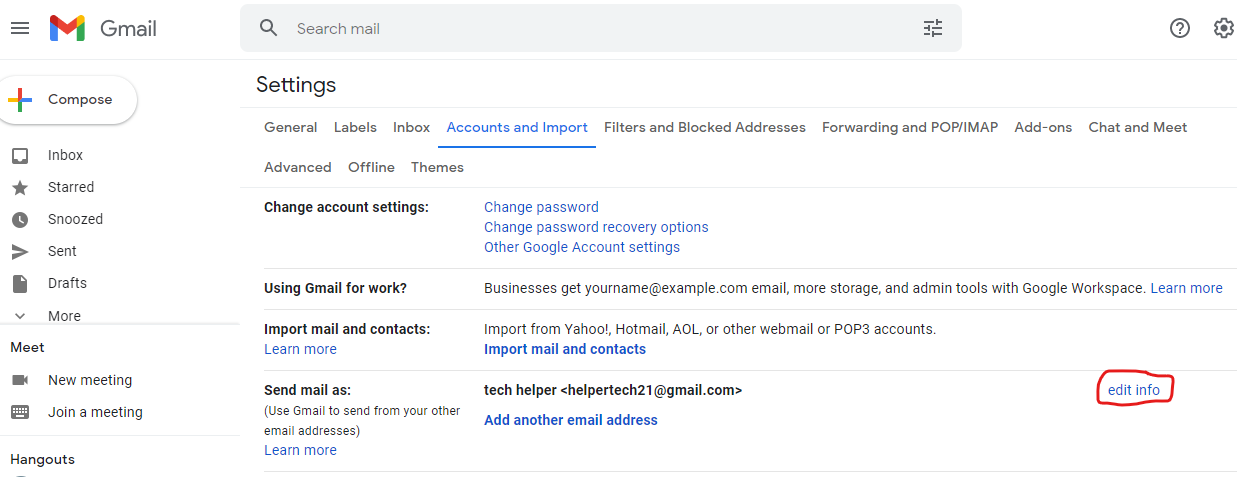Click the Inbox icon in sidebar
The height and width of the screenshot is (477, 1237).
pos(19,155)
